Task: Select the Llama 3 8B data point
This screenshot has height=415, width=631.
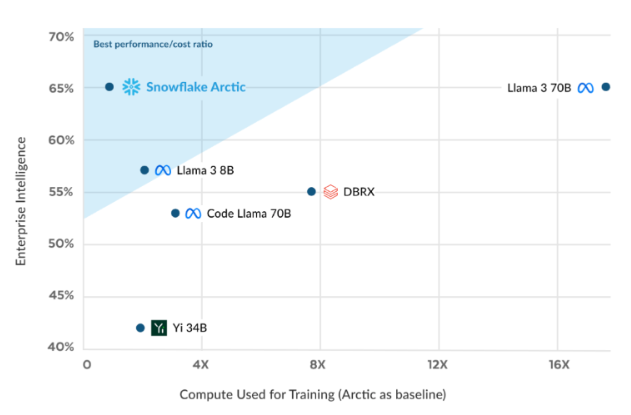Action: point(144,170)
